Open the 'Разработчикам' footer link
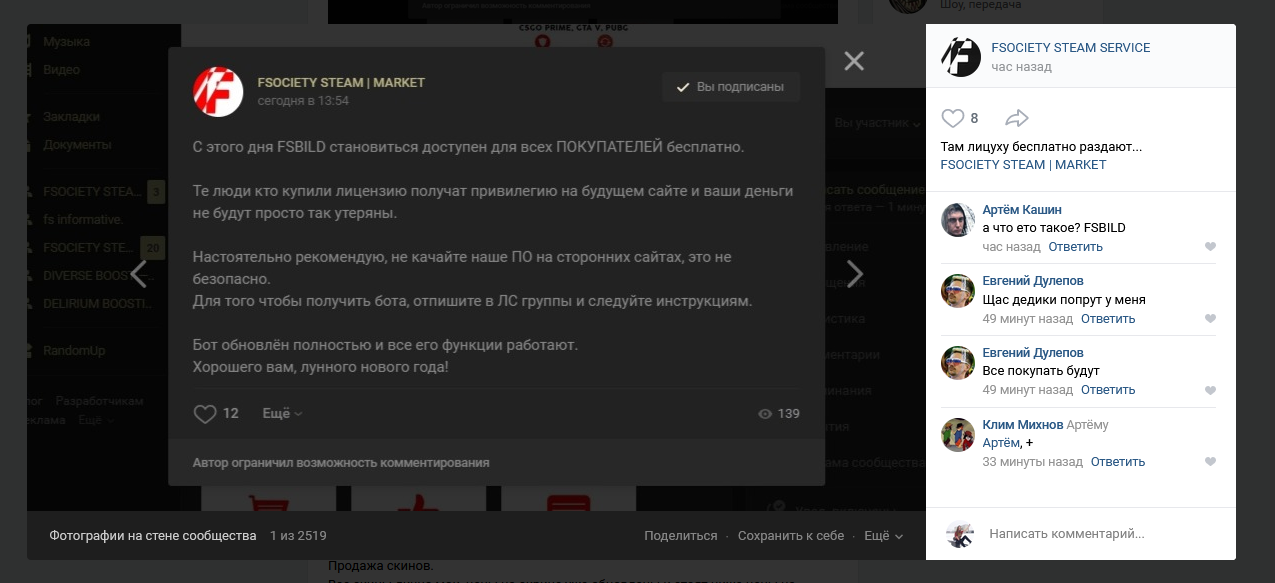The image size is (1275, 583). [x=99, y=401]
